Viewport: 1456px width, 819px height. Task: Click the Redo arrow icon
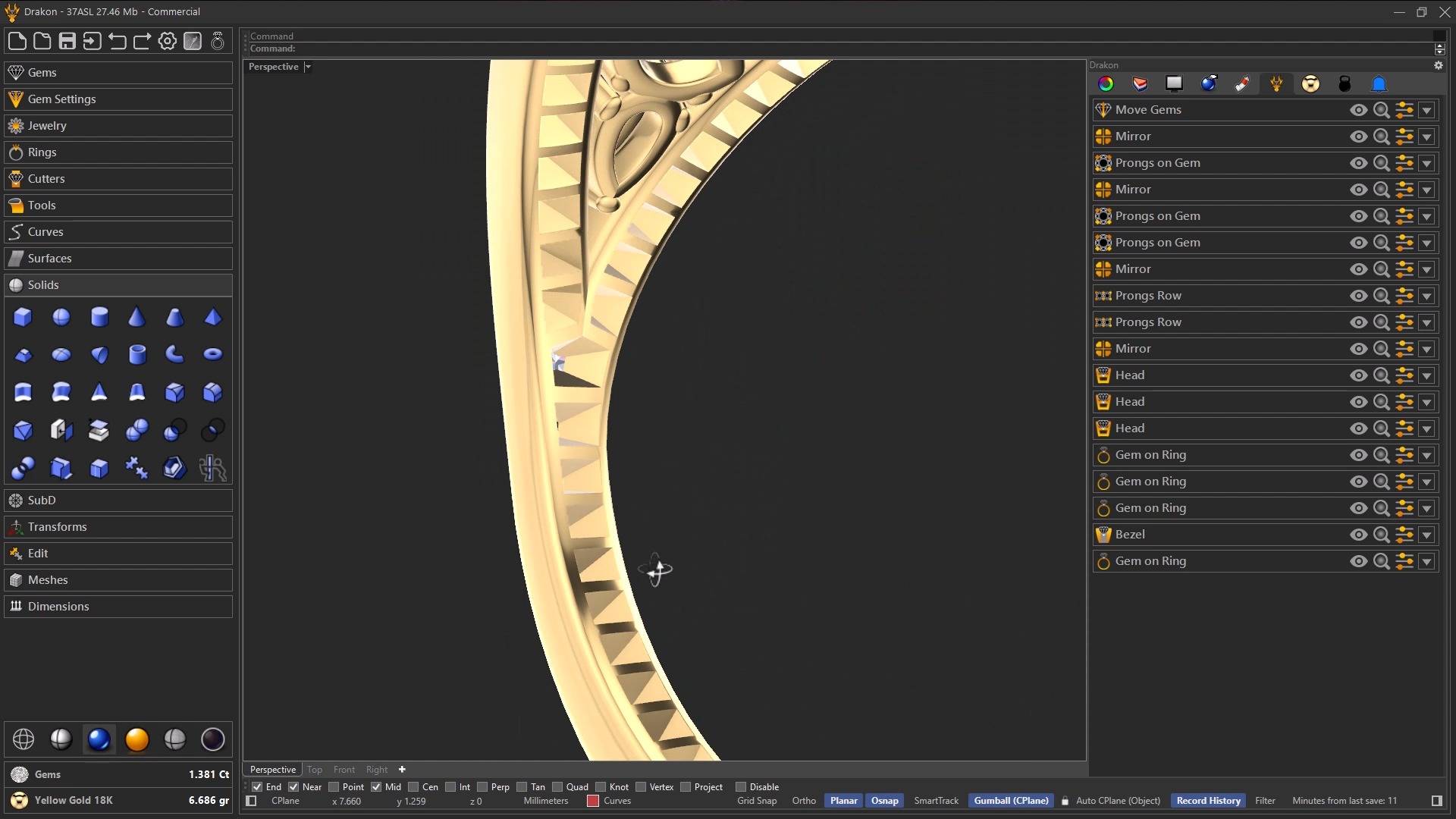[143, 41]
